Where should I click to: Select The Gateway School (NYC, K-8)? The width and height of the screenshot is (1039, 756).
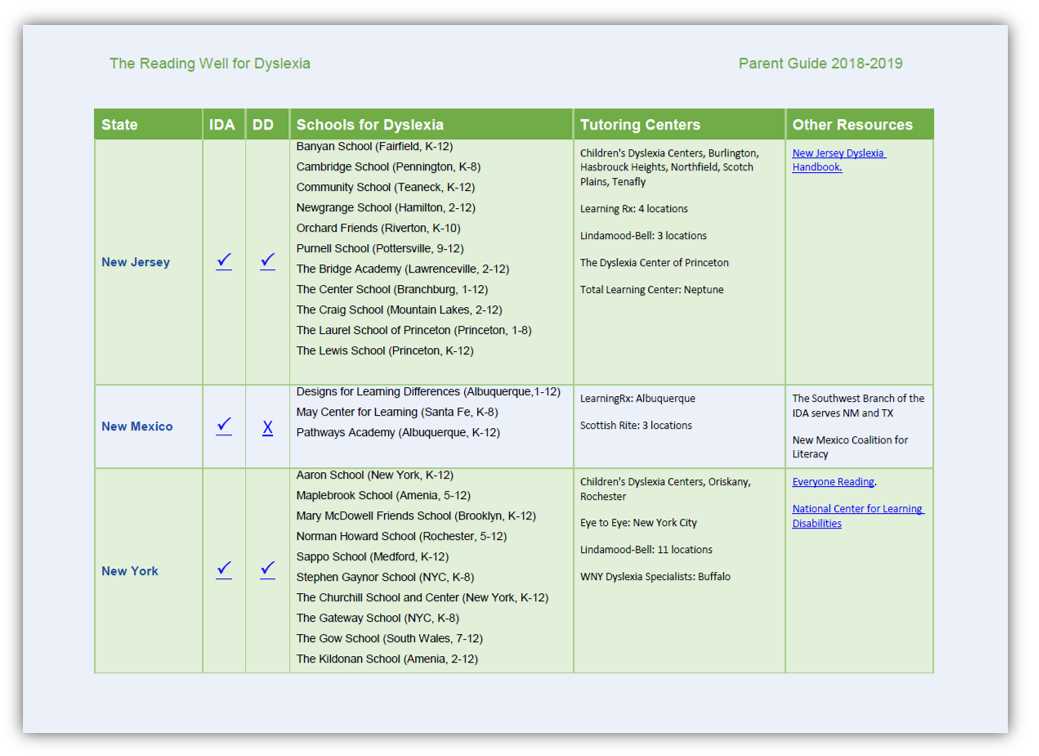[378, 618]
